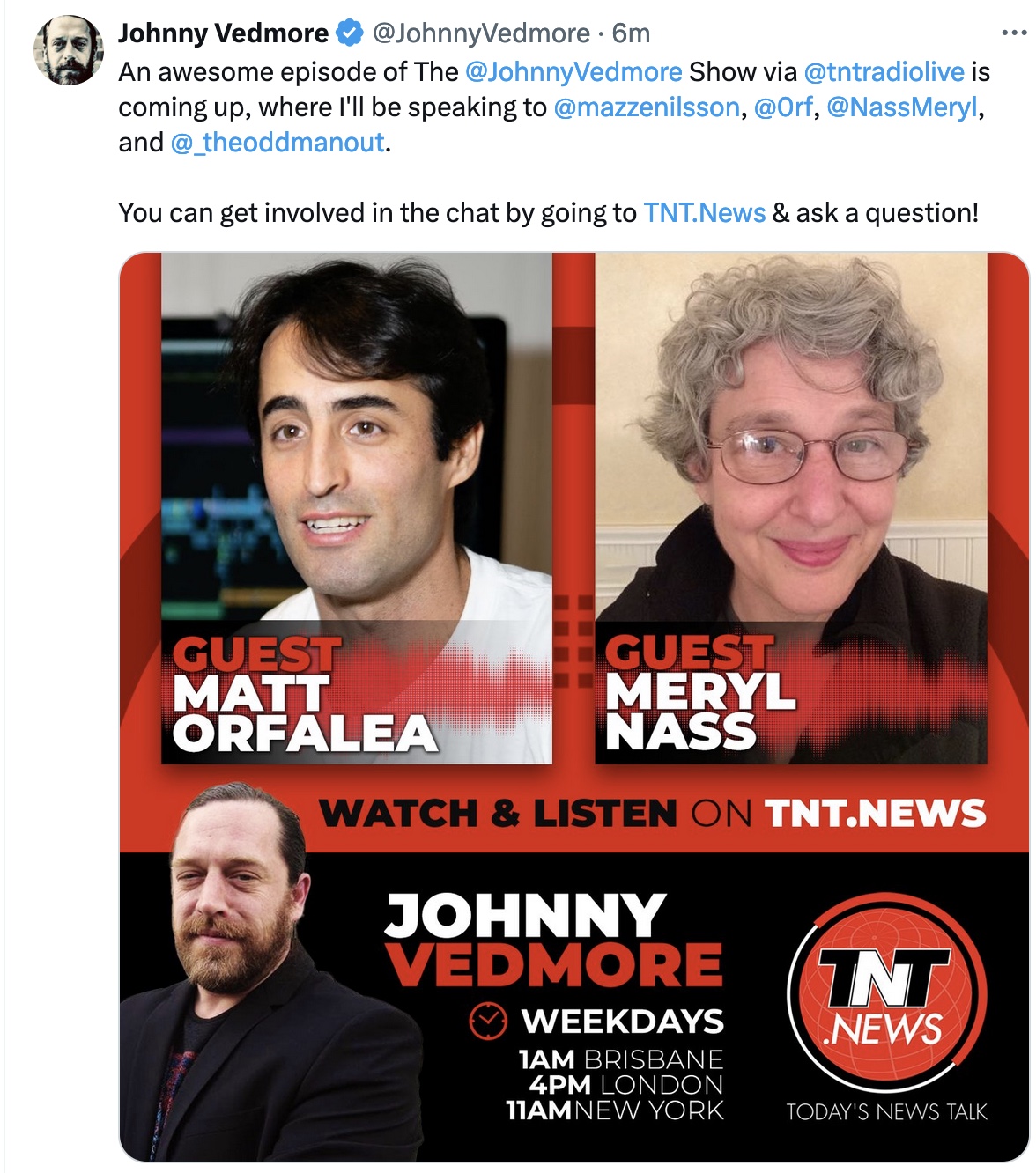Open Johnny Vedmore's profile avatar
1036x1173 pixels.
click(x=69, y=50)
